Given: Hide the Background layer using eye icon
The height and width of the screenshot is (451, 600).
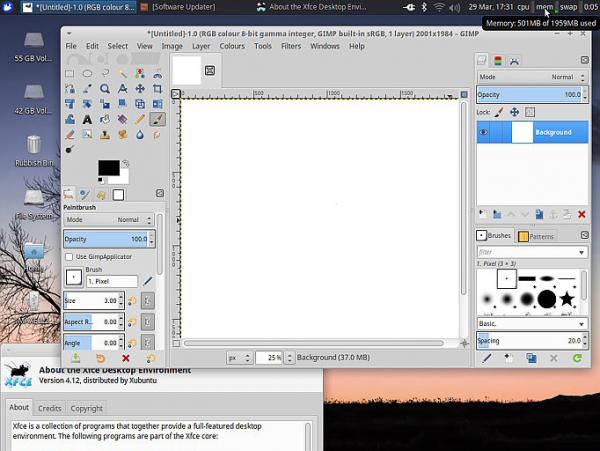Looking at the screenshot, I should click(x=485, y=132).
